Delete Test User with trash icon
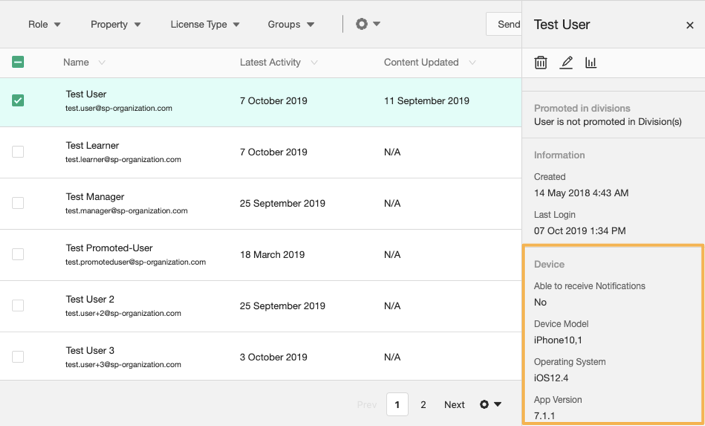The width and height of the screenshot is (705, 426). 540,63
